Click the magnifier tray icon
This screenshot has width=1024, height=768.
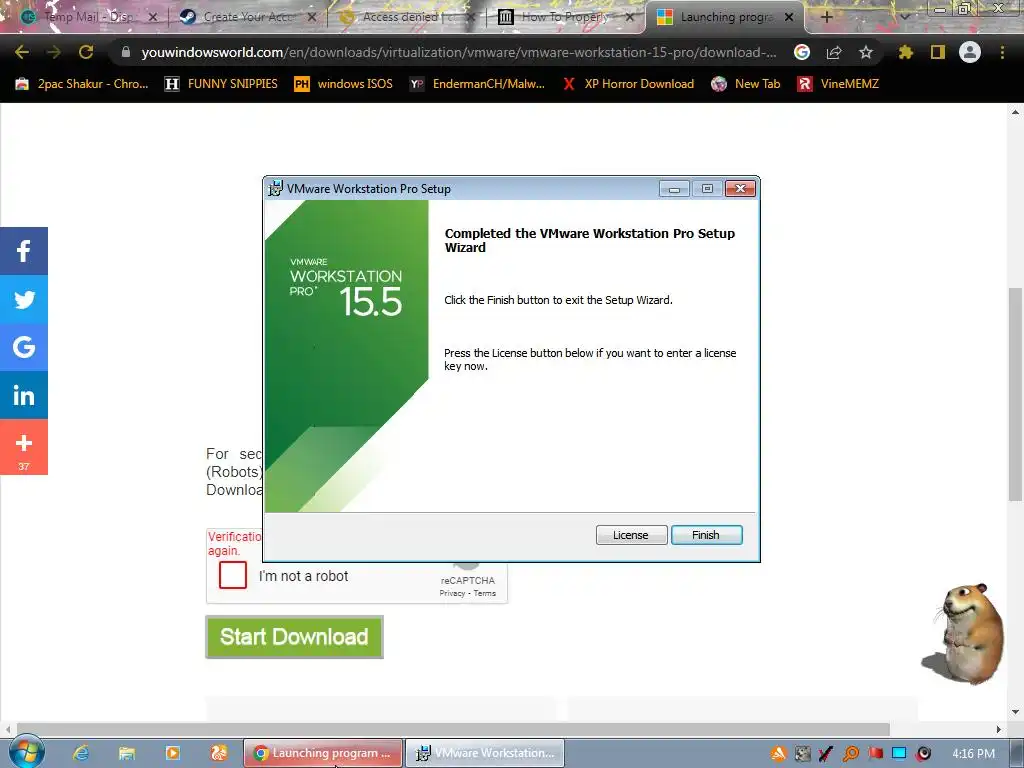pos(850,754)
